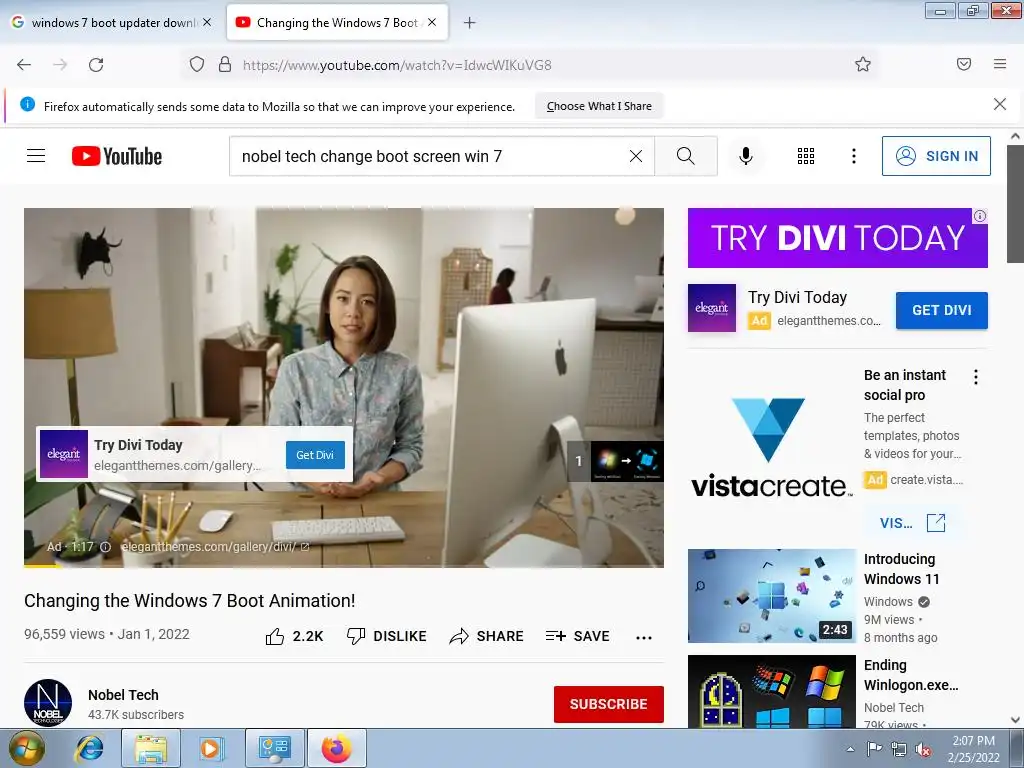Open more actions ellipsis under video
1024x768 pixels.
(644, 637)
